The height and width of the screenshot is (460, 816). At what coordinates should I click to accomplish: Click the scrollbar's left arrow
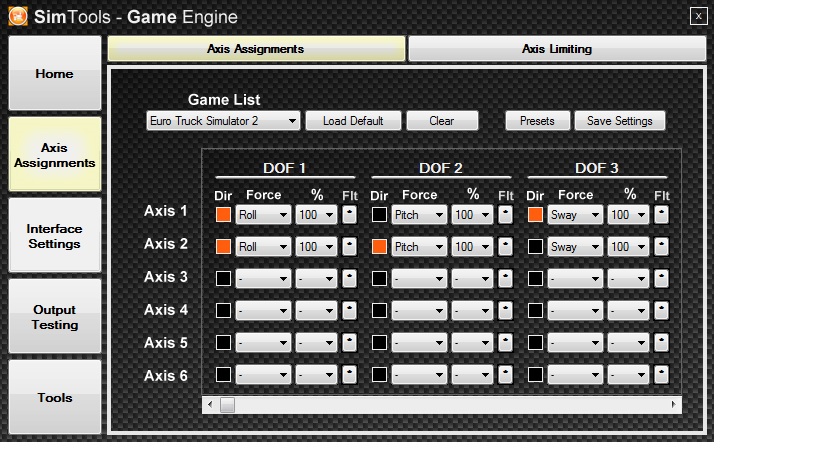(209, 405)
